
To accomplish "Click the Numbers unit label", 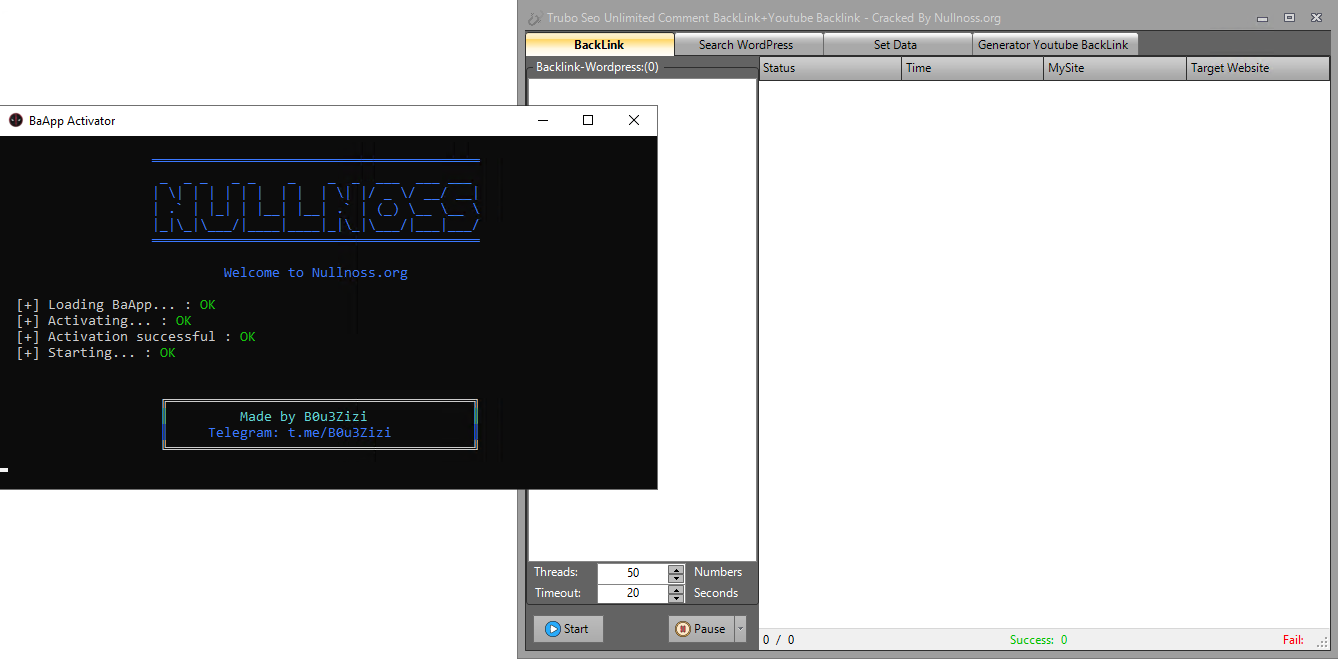I will [718, 573].
